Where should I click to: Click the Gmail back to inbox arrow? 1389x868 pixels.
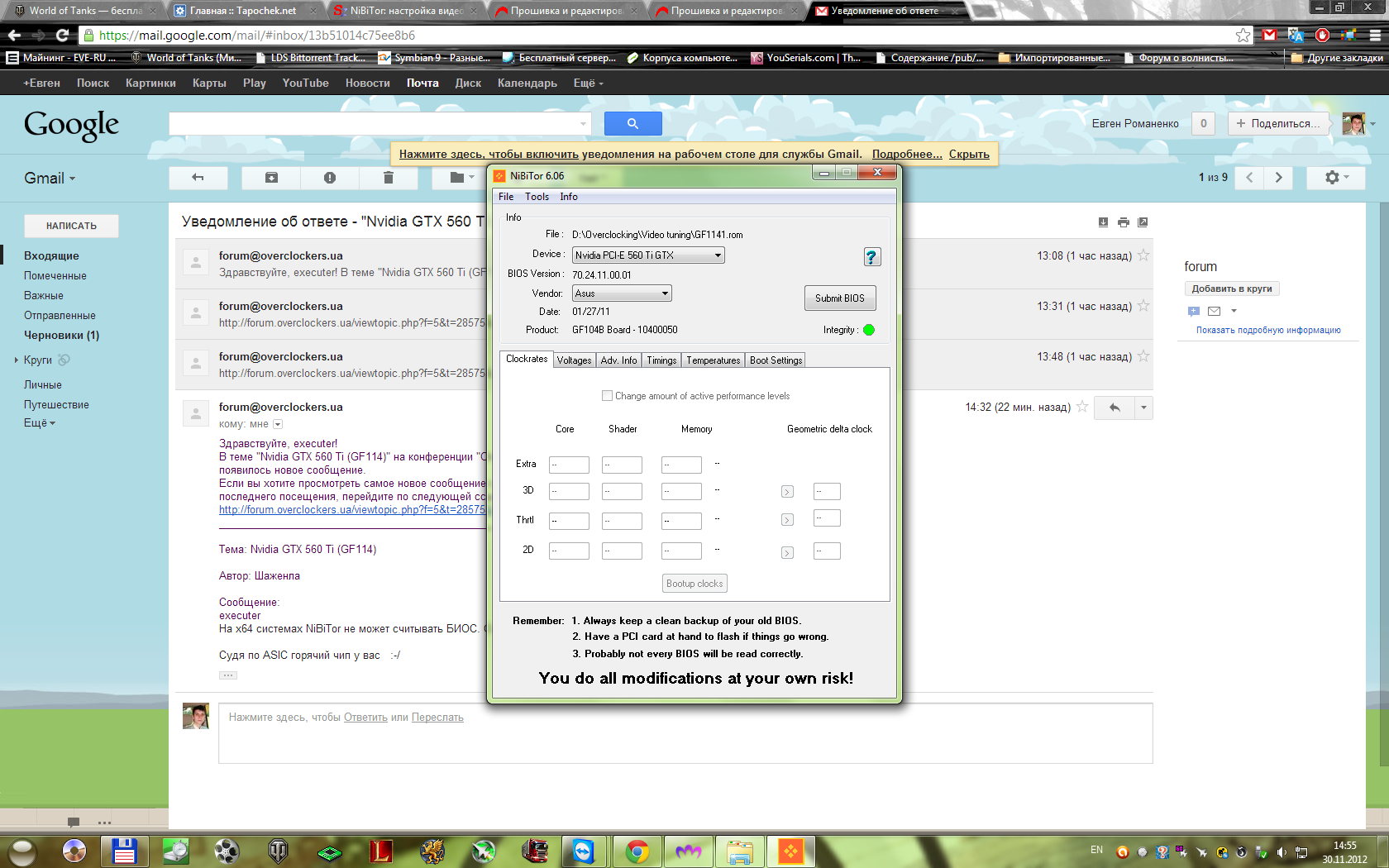tap(198, 178)
